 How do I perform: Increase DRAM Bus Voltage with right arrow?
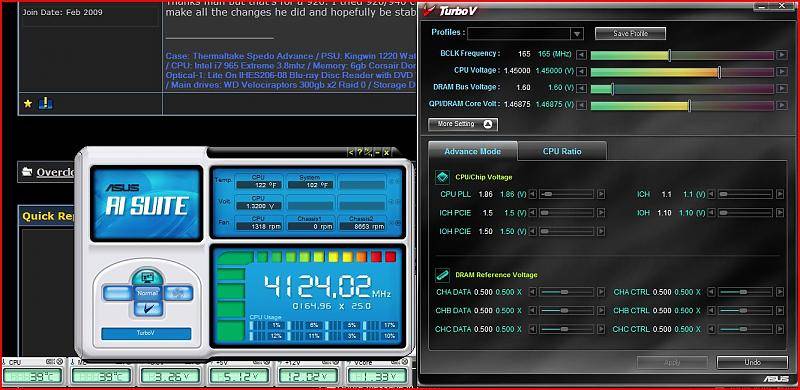click(x=781, y=88)
